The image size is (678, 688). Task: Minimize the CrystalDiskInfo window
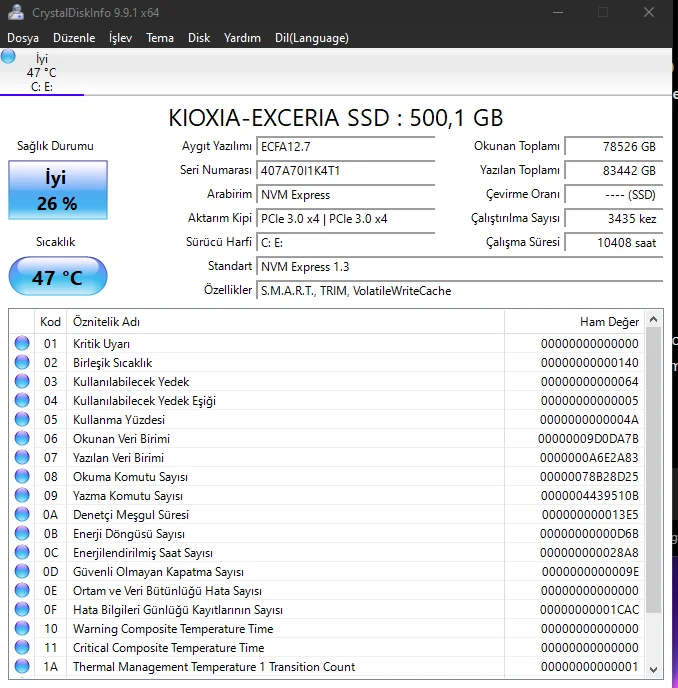click(558, 12)
